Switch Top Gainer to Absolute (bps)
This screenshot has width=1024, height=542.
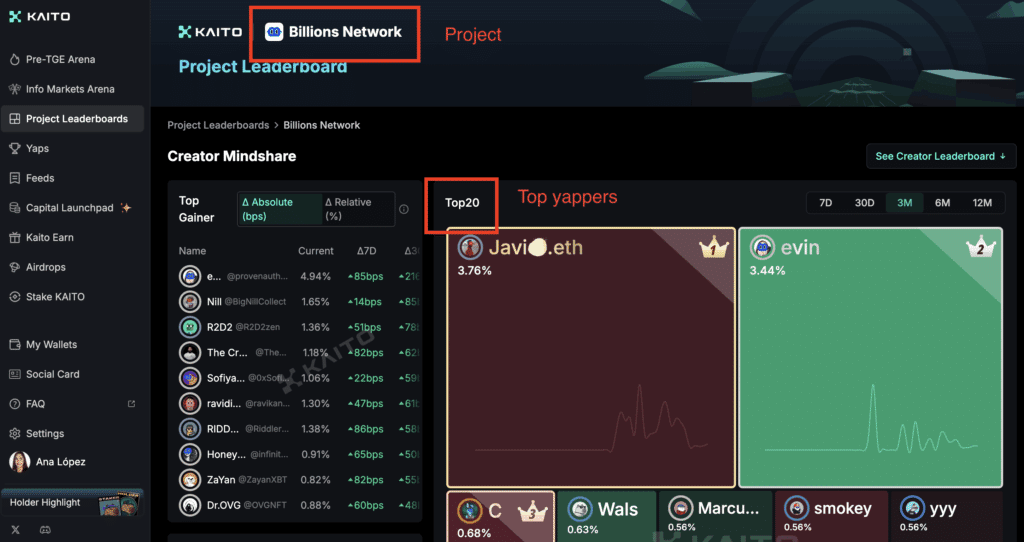[x=278, y=208]
